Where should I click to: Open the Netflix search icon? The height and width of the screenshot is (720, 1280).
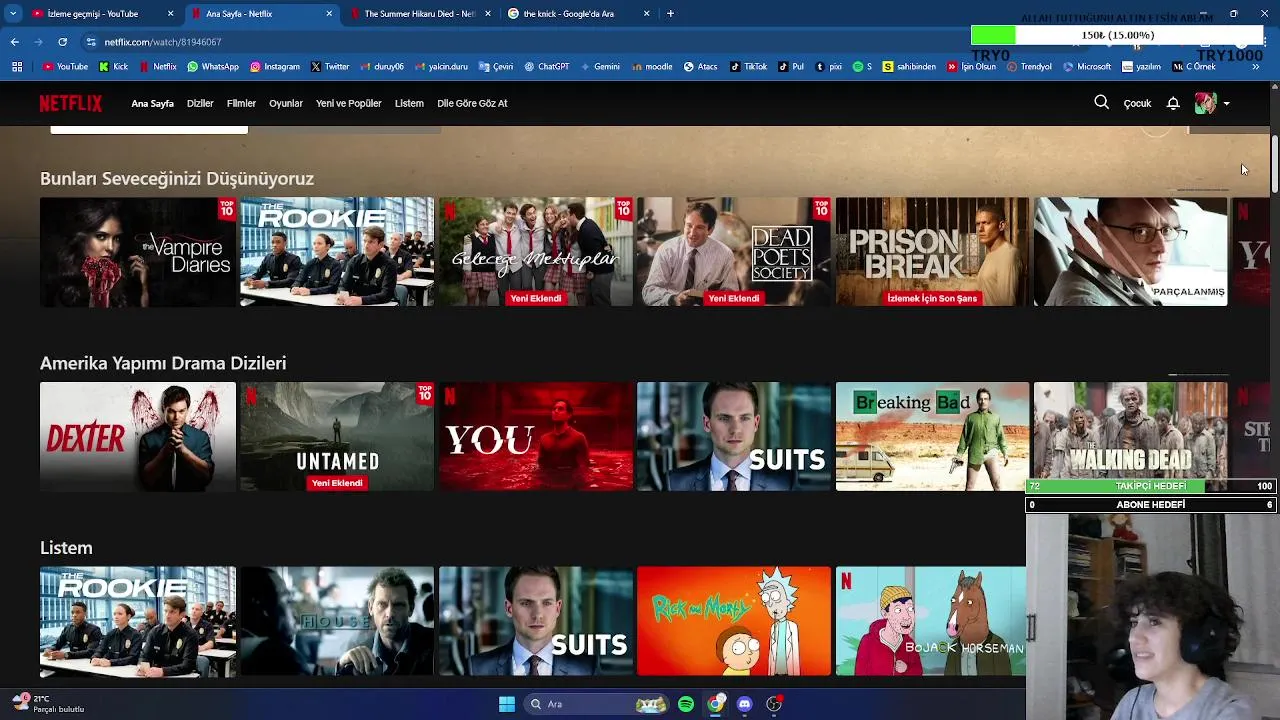(1101, 102)
